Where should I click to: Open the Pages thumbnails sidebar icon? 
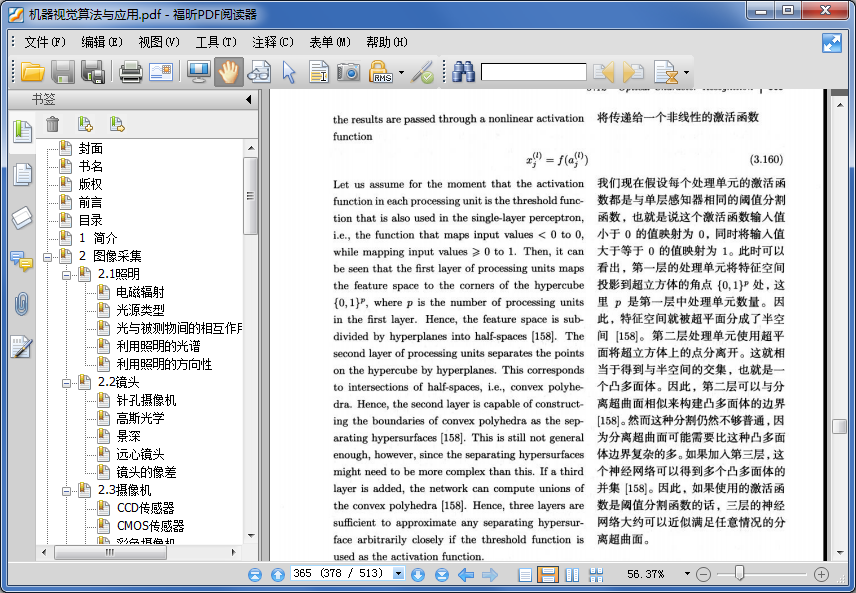22,175
